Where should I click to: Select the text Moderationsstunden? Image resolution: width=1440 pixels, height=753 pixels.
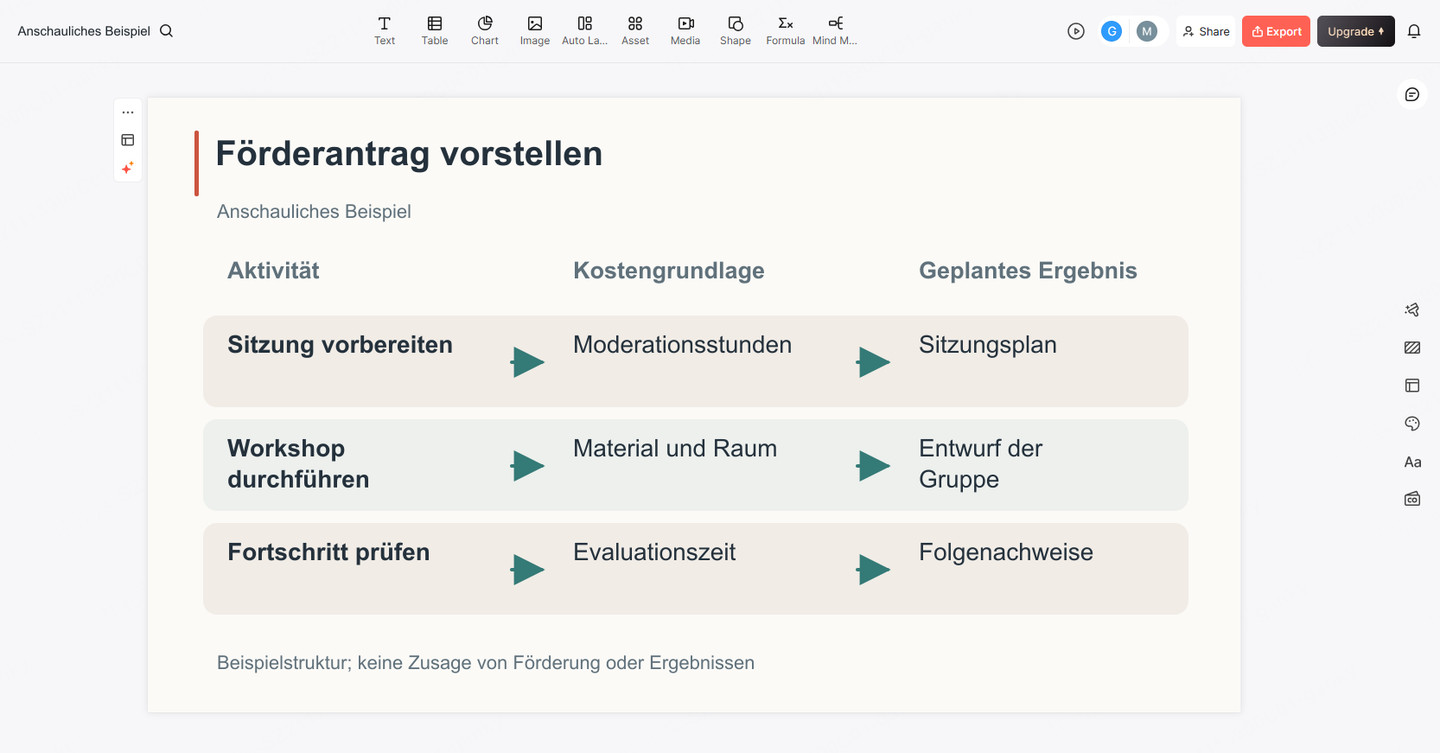682,345
